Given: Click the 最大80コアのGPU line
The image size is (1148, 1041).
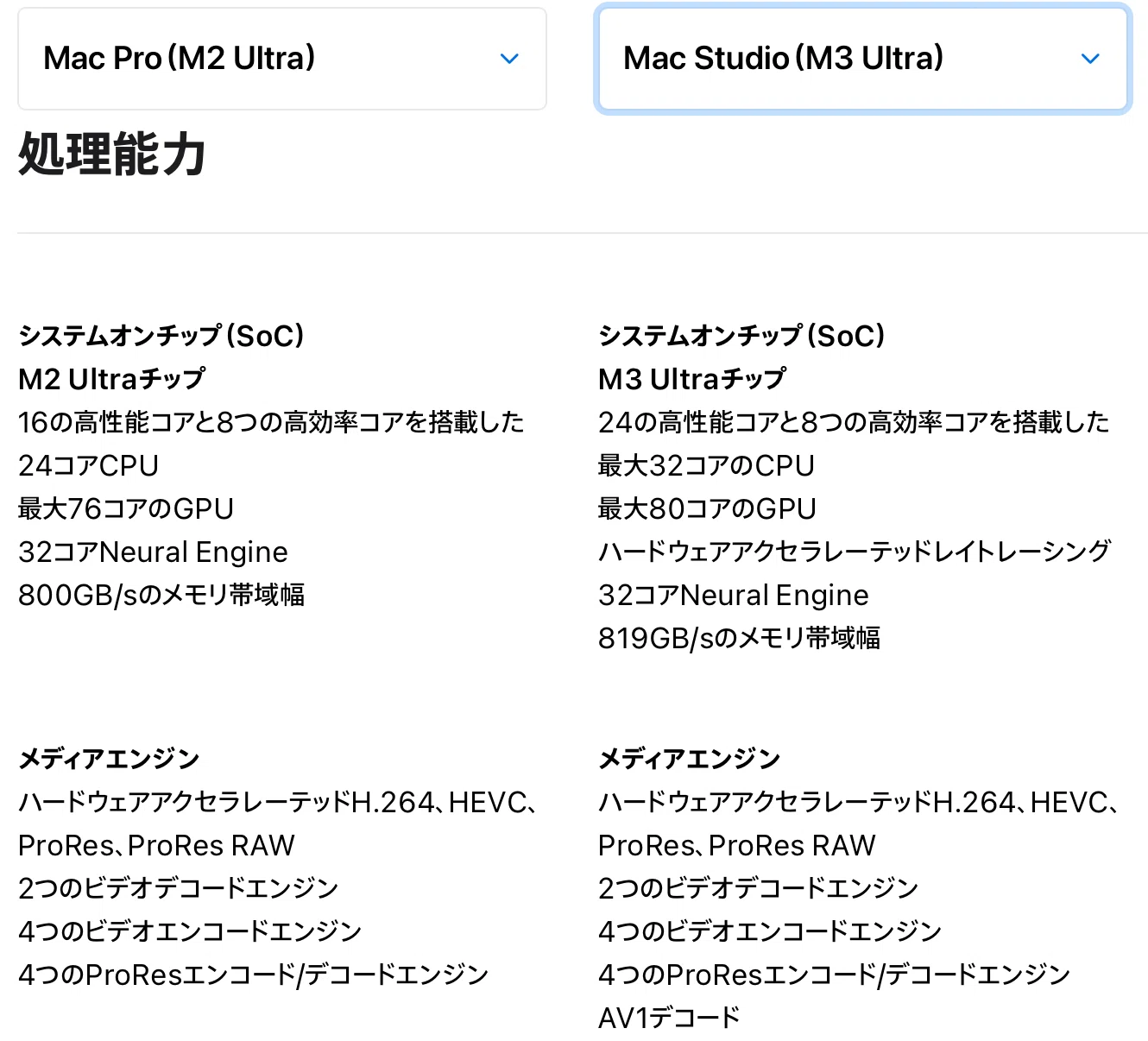Looking at the screenshot, I should [707, 508].
